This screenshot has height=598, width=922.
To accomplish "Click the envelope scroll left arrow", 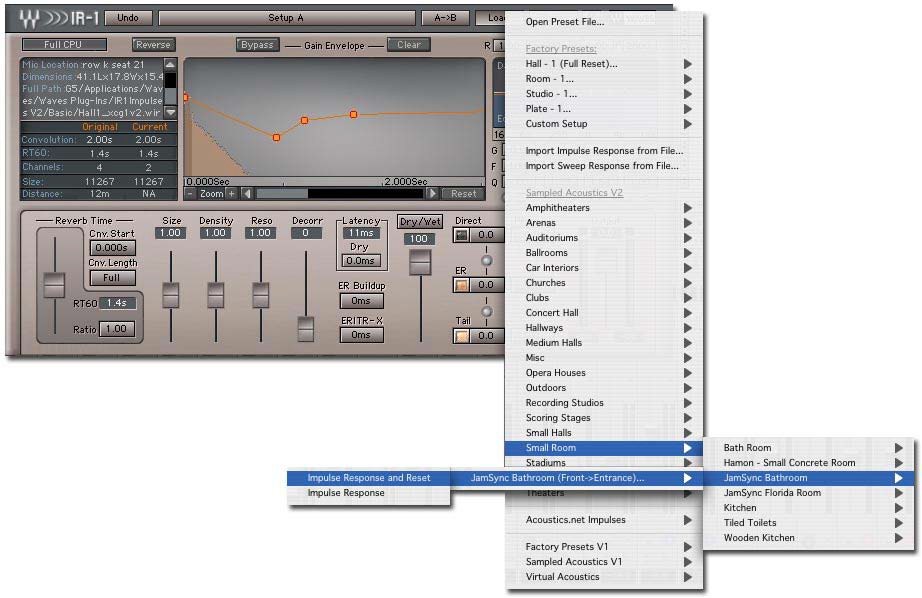I will [248, 194].
